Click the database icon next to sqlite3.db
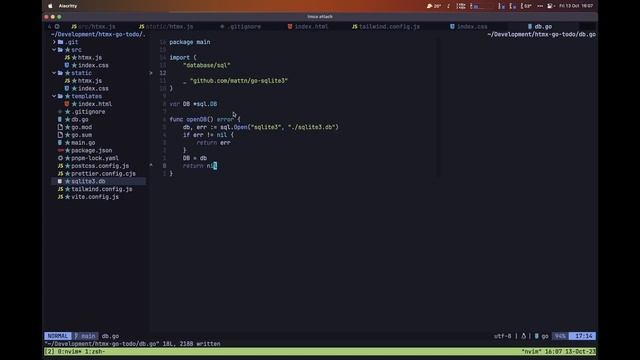The height and width of the screenshot is (360, 640). click(x=60, y=181)
